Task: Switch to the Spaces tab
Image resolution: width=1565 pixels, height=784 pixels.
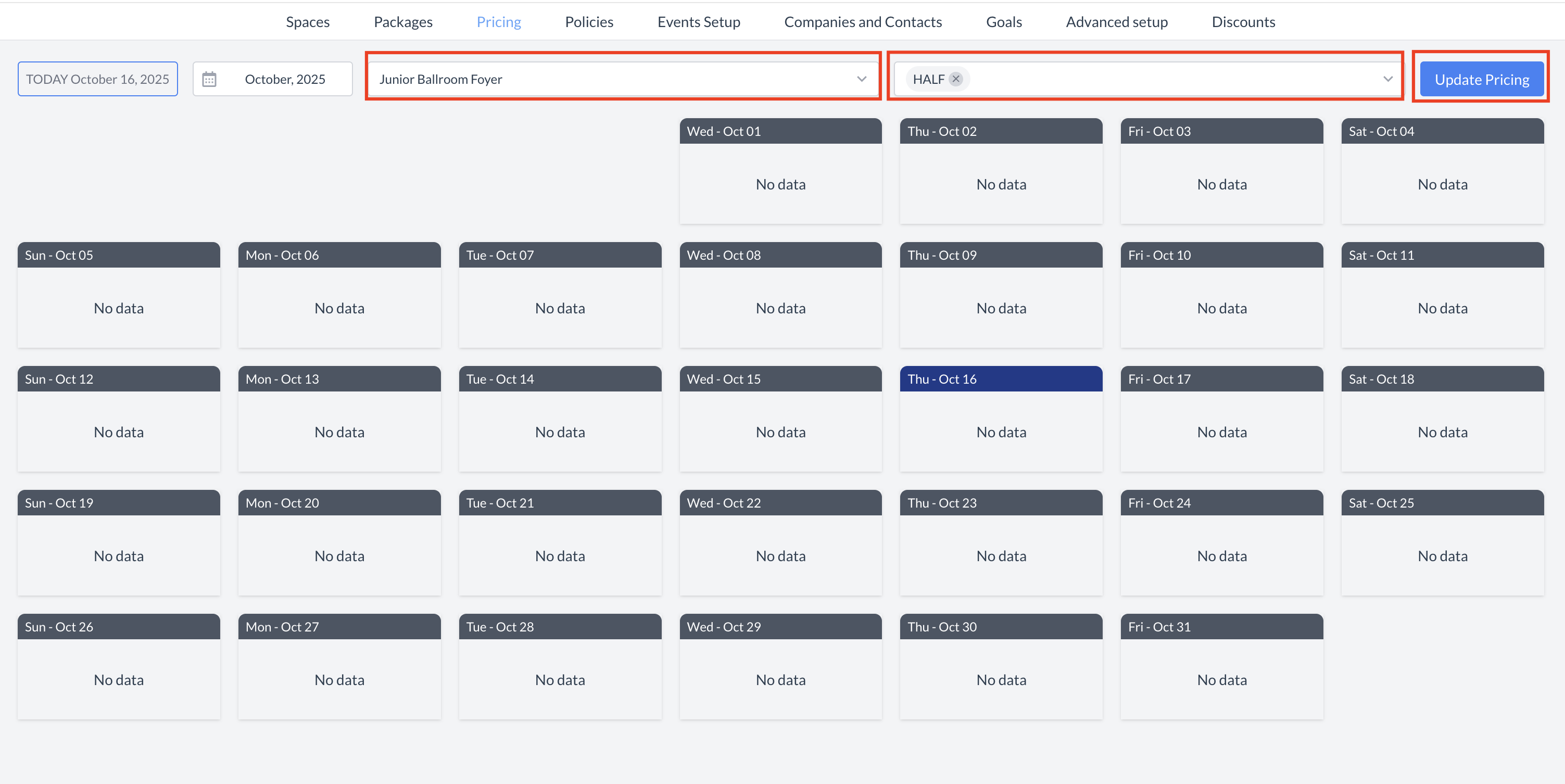Action: pos(307,21)
